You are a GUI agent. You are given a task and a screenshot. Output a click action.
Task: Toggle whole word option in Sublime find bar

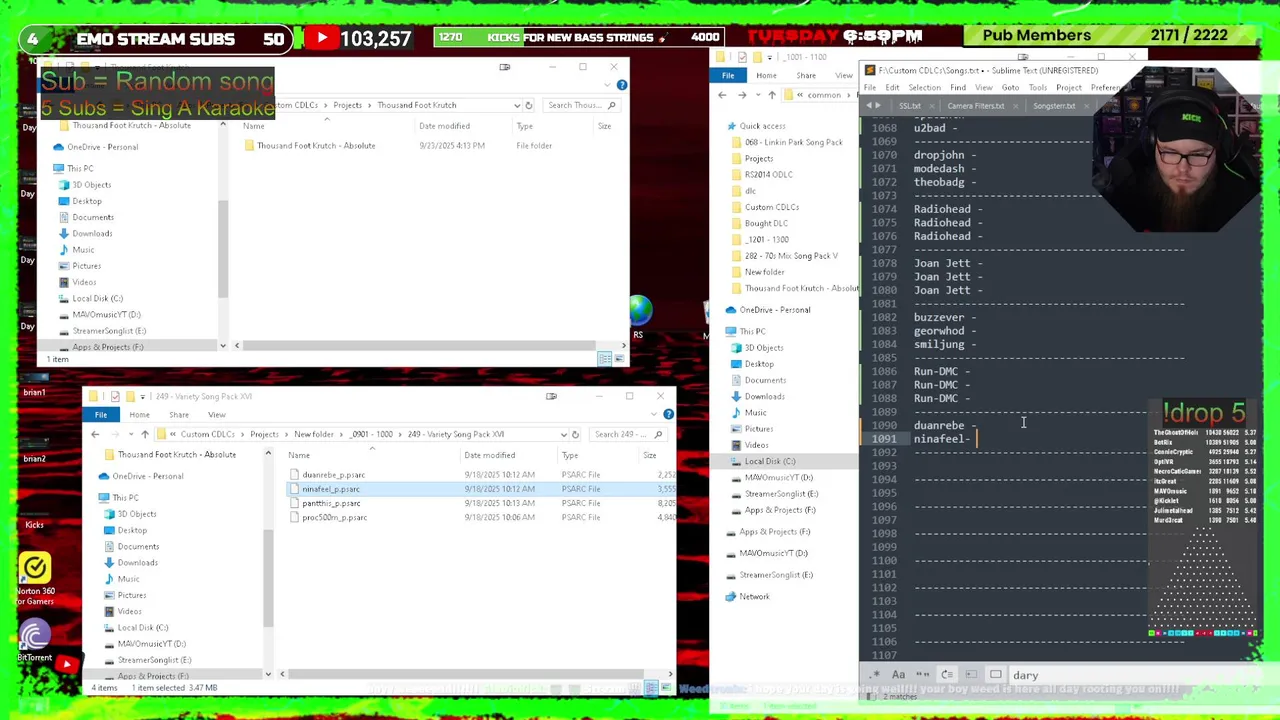pos(922,675)
